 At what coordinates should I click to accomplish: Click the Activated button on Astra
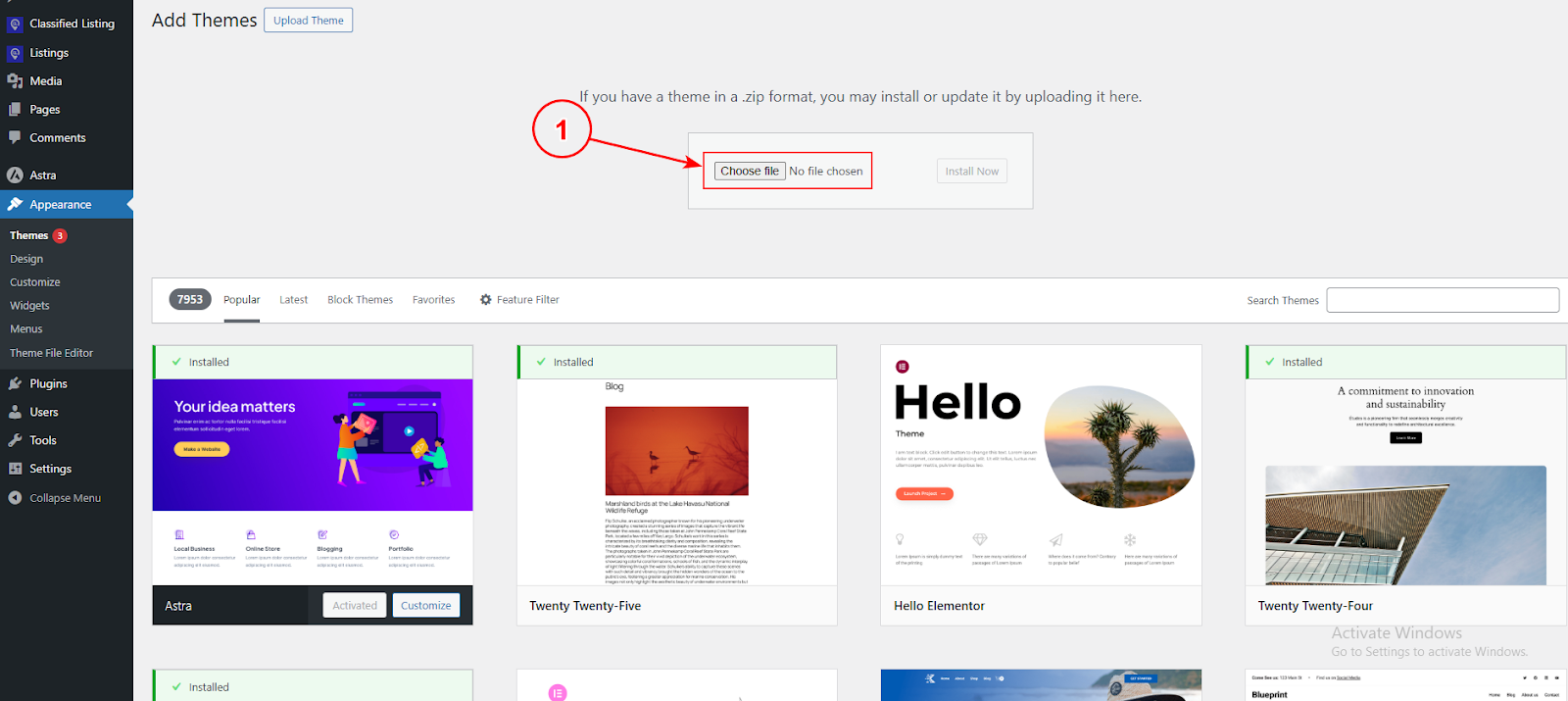(x=355, y=606)
